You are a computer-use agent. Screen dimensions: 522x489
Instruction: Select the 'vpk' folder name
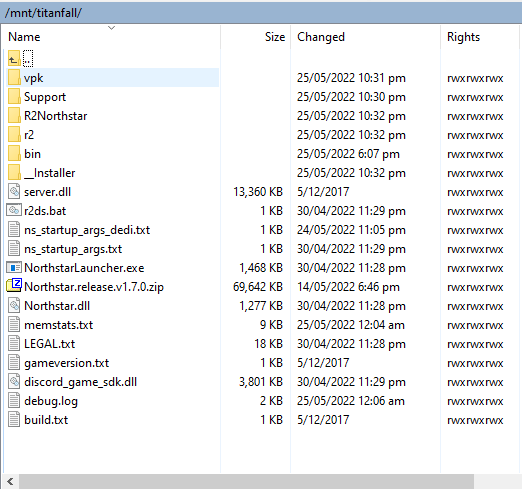point(33,78)
